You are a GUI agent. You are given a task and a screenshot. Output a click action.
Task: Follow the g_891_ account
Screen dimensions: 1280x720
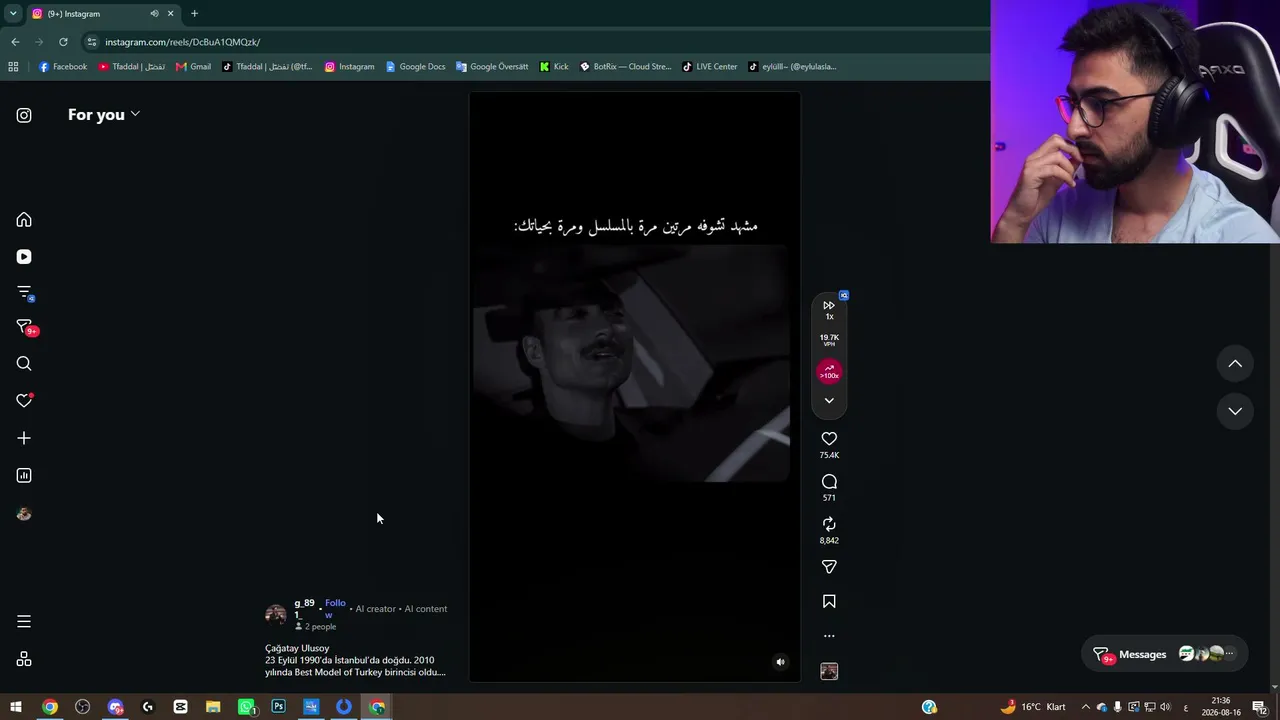335,609
